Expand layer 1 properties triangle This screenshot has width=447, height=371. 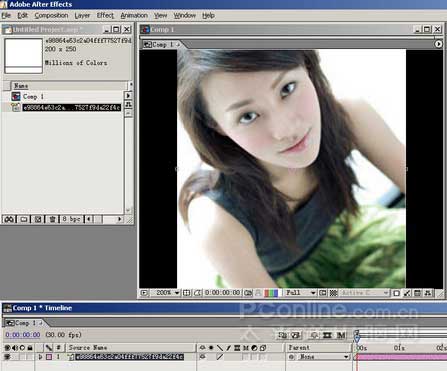pos(41,357)
